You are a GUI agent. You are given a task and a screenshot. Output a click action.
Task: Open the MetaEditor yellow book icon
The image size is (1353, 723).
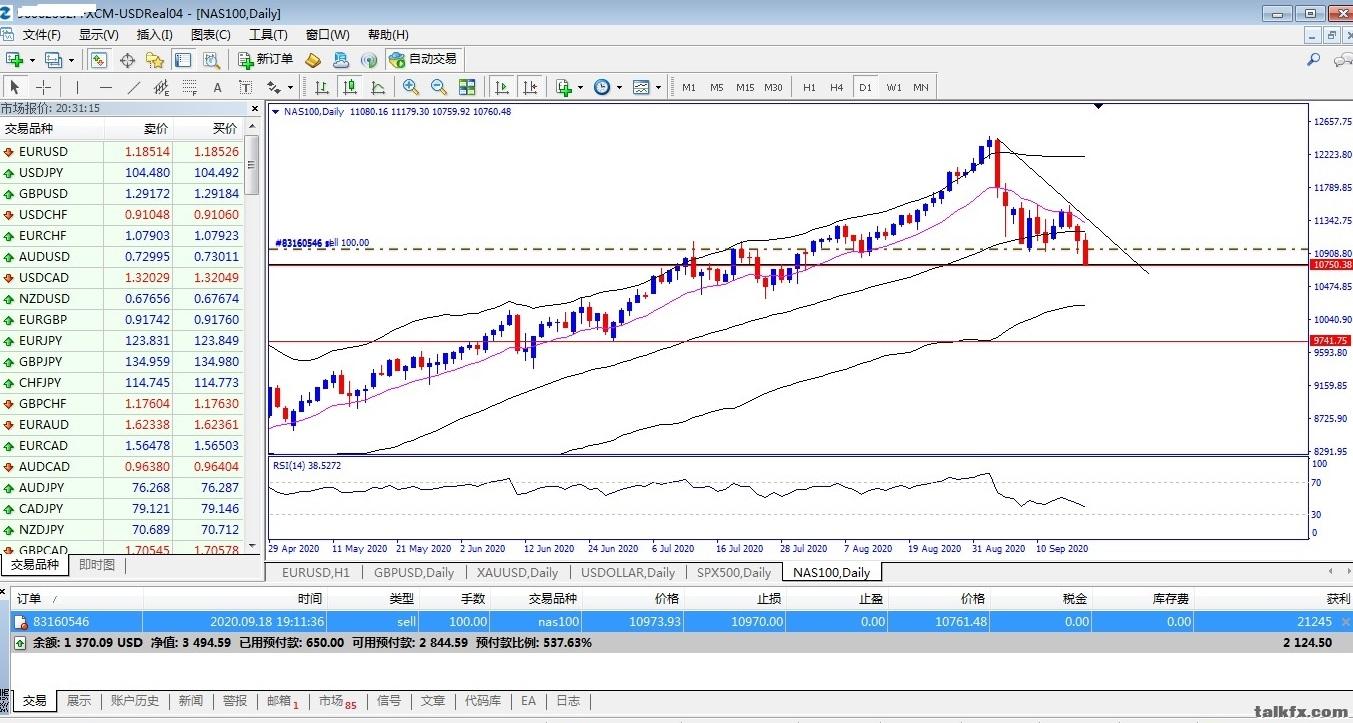313,60
